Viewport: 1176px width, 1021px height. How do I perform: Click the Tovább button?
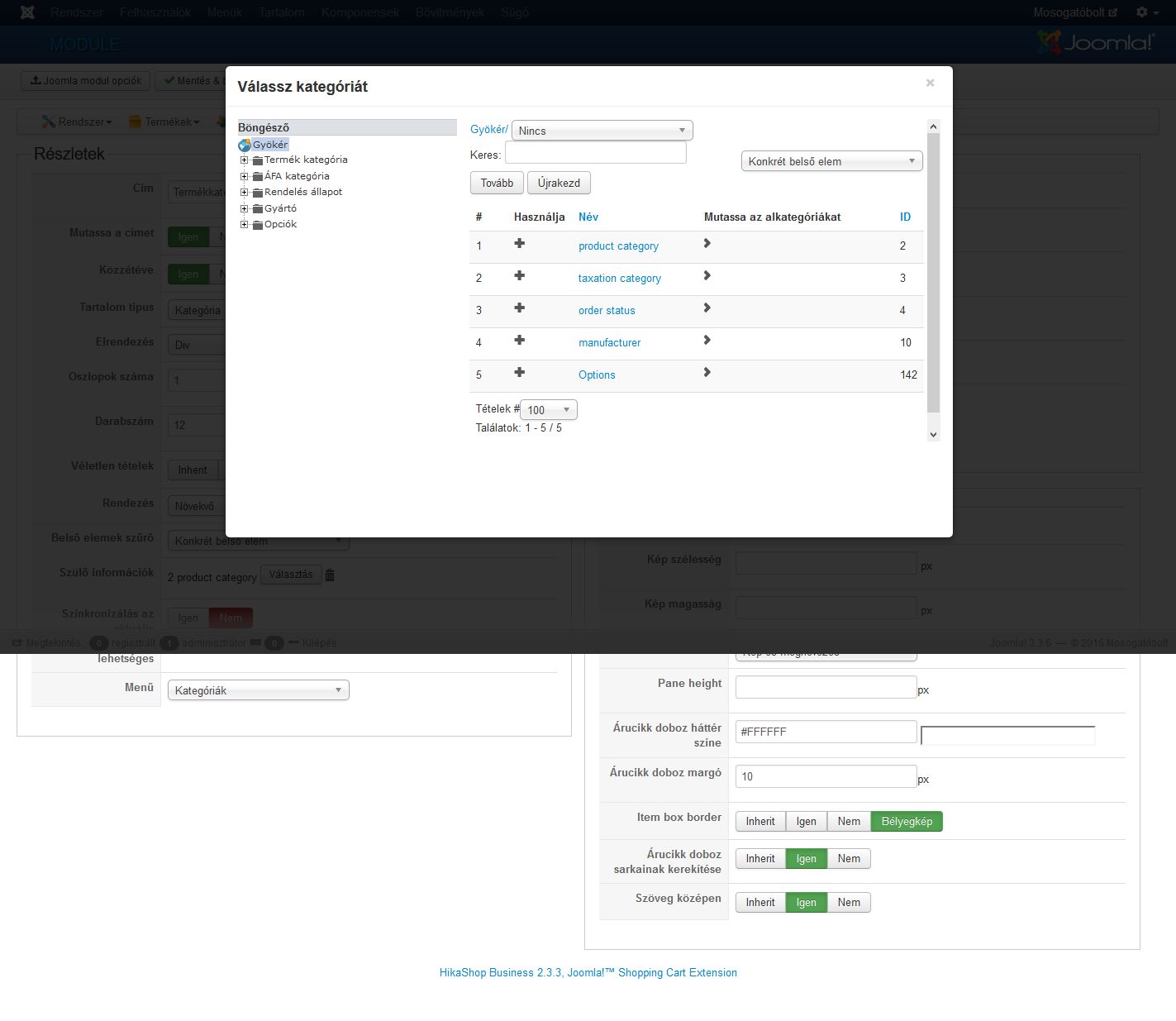click(x=498, y=183)
